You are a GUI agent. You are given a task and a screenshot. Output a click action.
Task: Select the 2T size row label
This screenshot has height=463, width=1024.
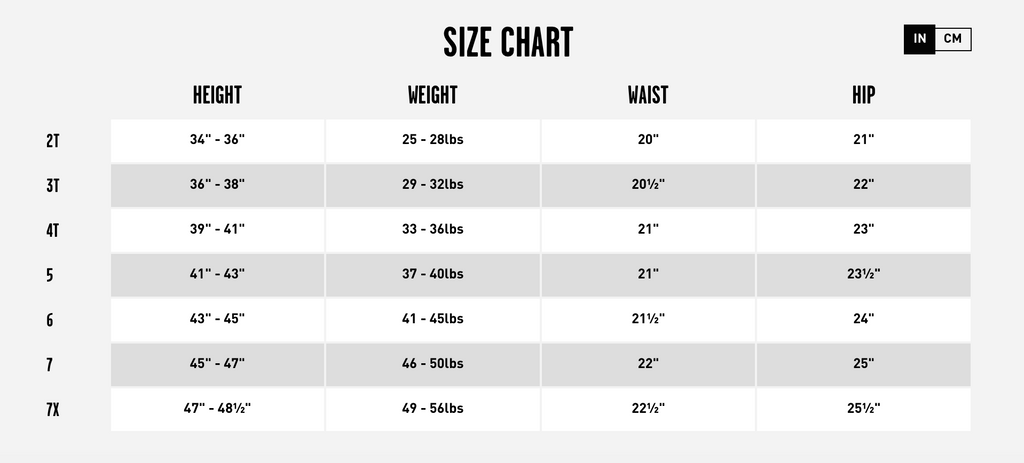pyautogui.click(x=53, y=141)
